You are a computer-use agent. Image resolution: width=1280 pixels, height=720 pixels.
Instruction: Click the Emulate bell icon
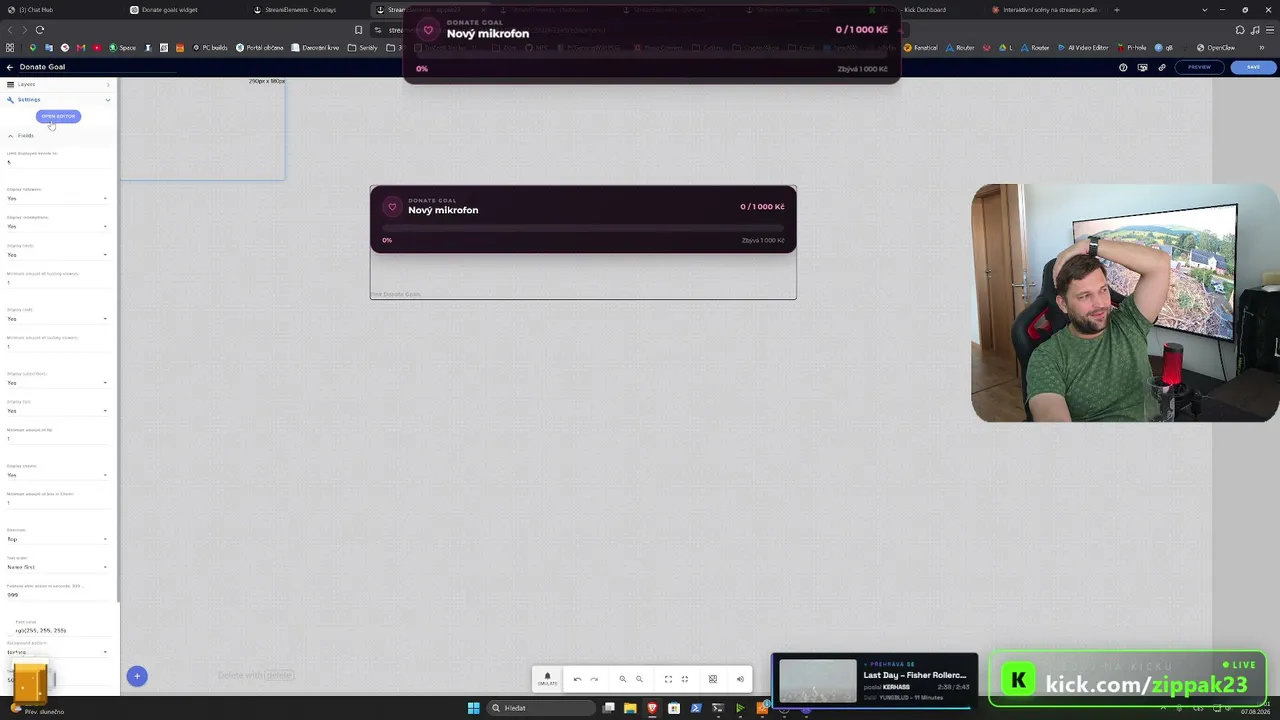pos(547,678)
